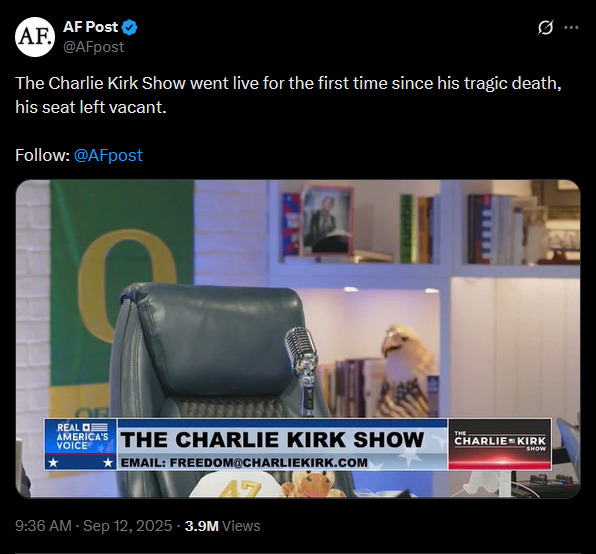Click the freedom@charliekirk.com email line
596x554 pixels.
click(244, 462)
